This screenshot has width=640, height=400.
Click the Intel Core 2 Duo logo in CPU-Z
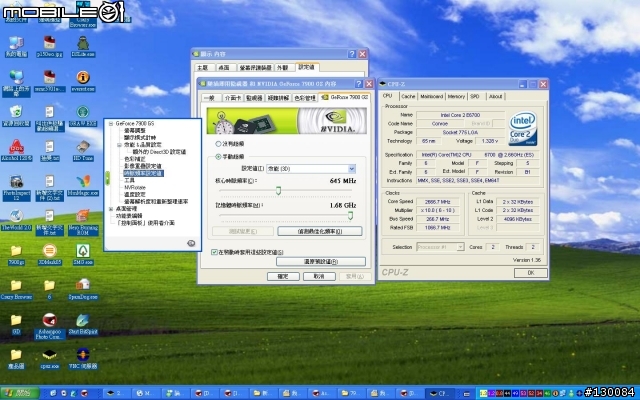pyautogui.click(x=523, y=129)
